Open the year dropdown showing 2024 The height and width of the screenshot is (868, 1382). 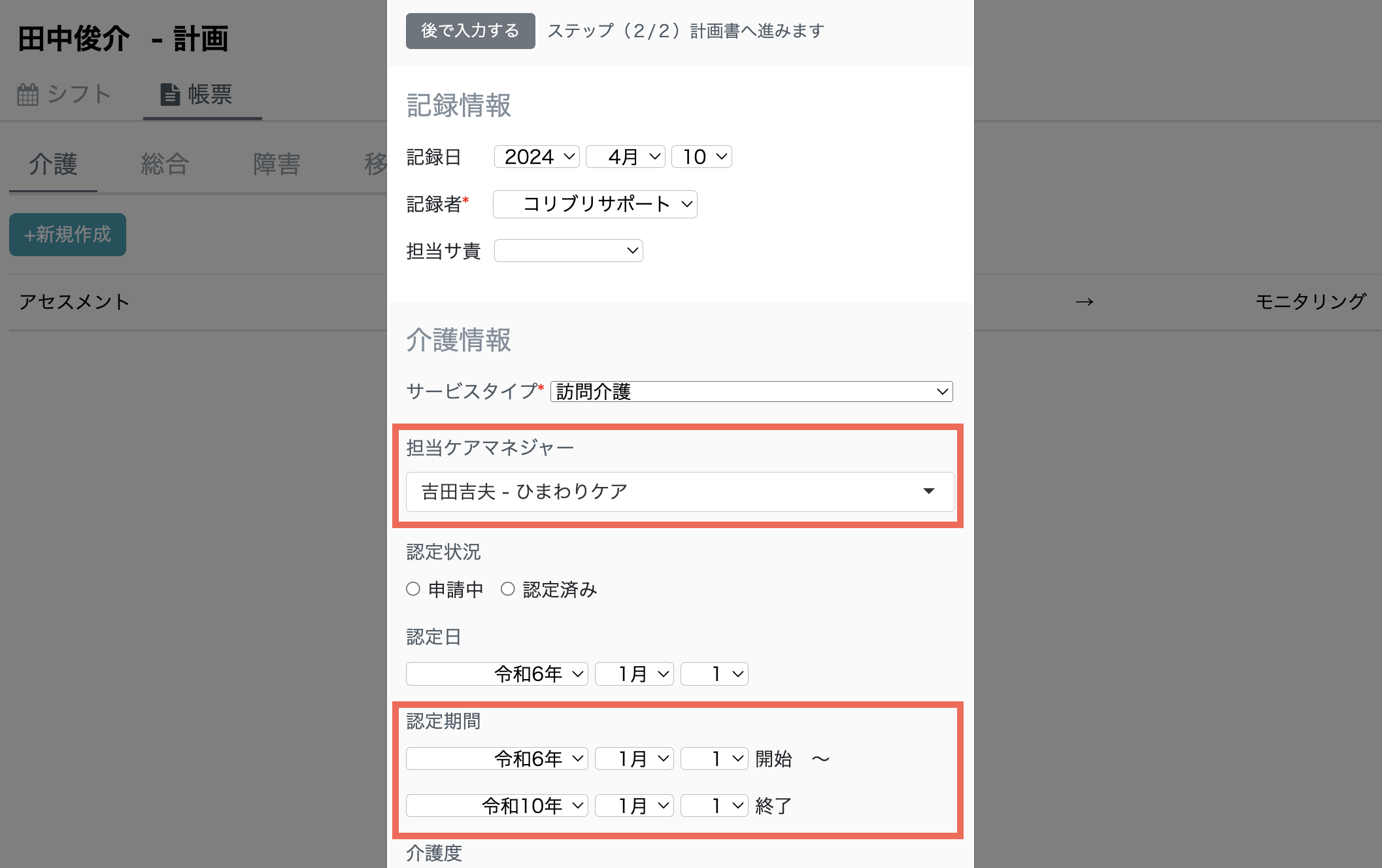click(x=536, y=156)
